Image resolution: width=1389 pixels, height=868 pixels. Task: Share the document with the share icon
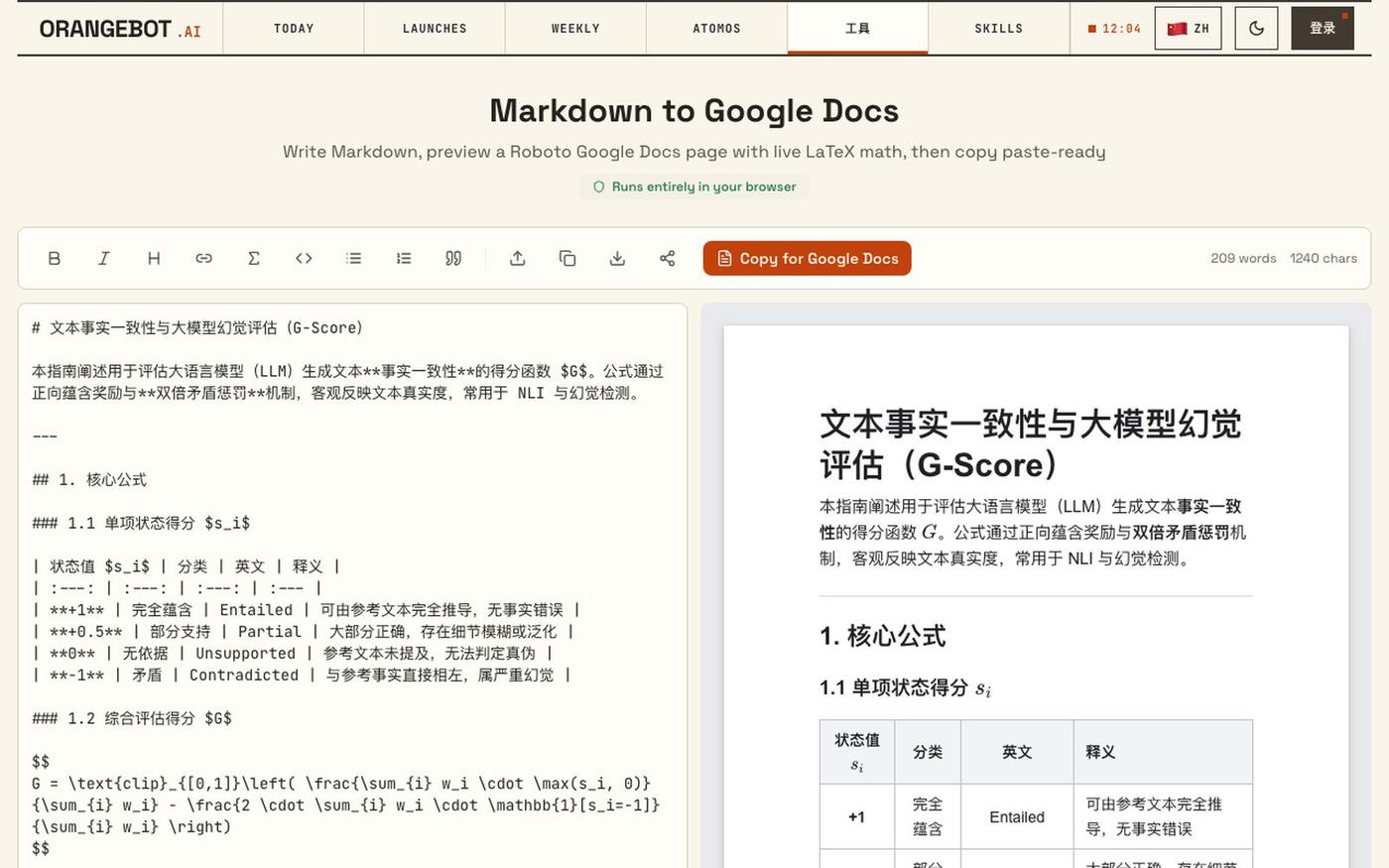668,258
